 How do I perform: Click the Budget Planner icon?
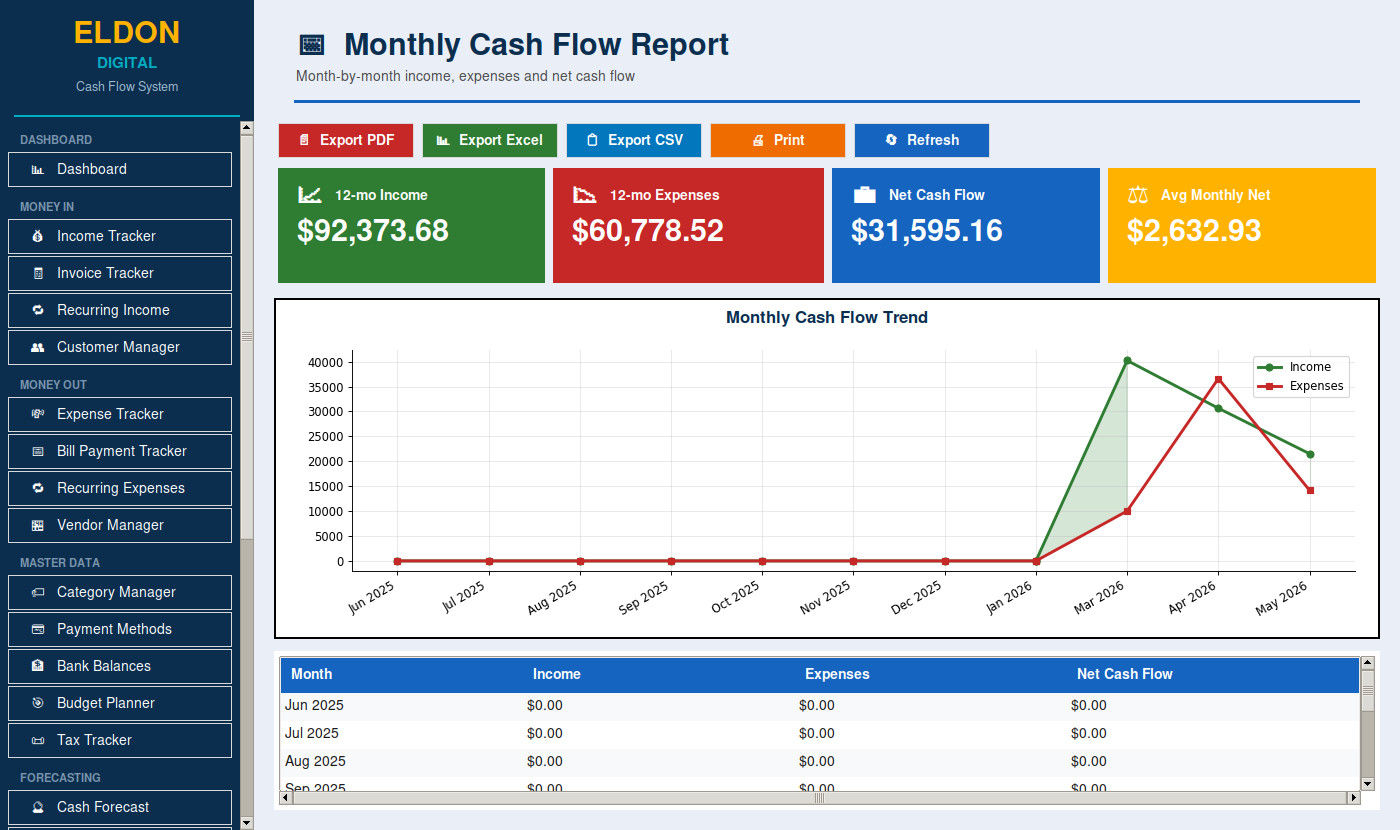tap(38, 704)
